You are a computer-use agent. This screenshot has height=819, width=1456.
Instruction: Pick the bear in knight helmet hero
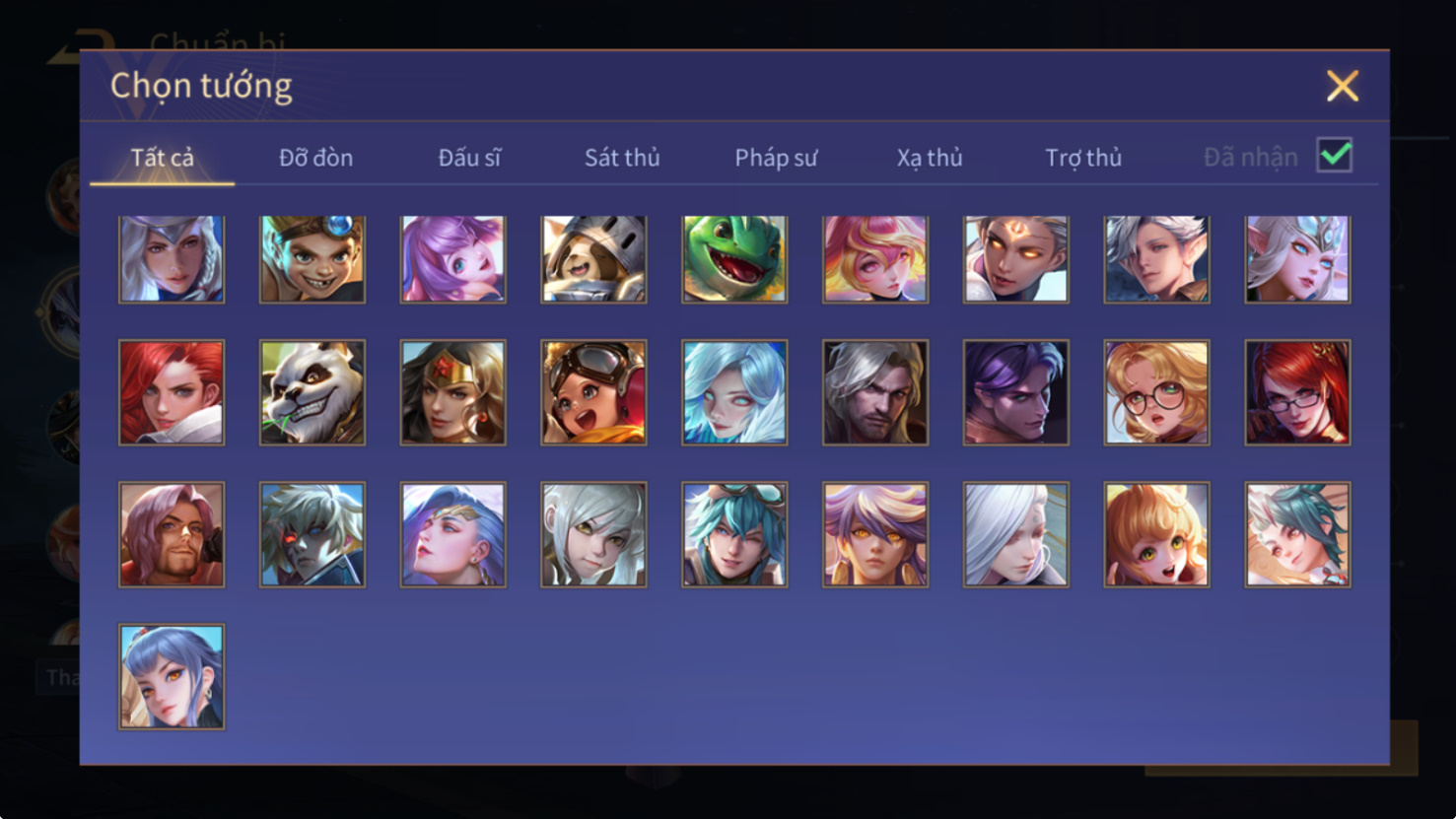coord(593,259)
